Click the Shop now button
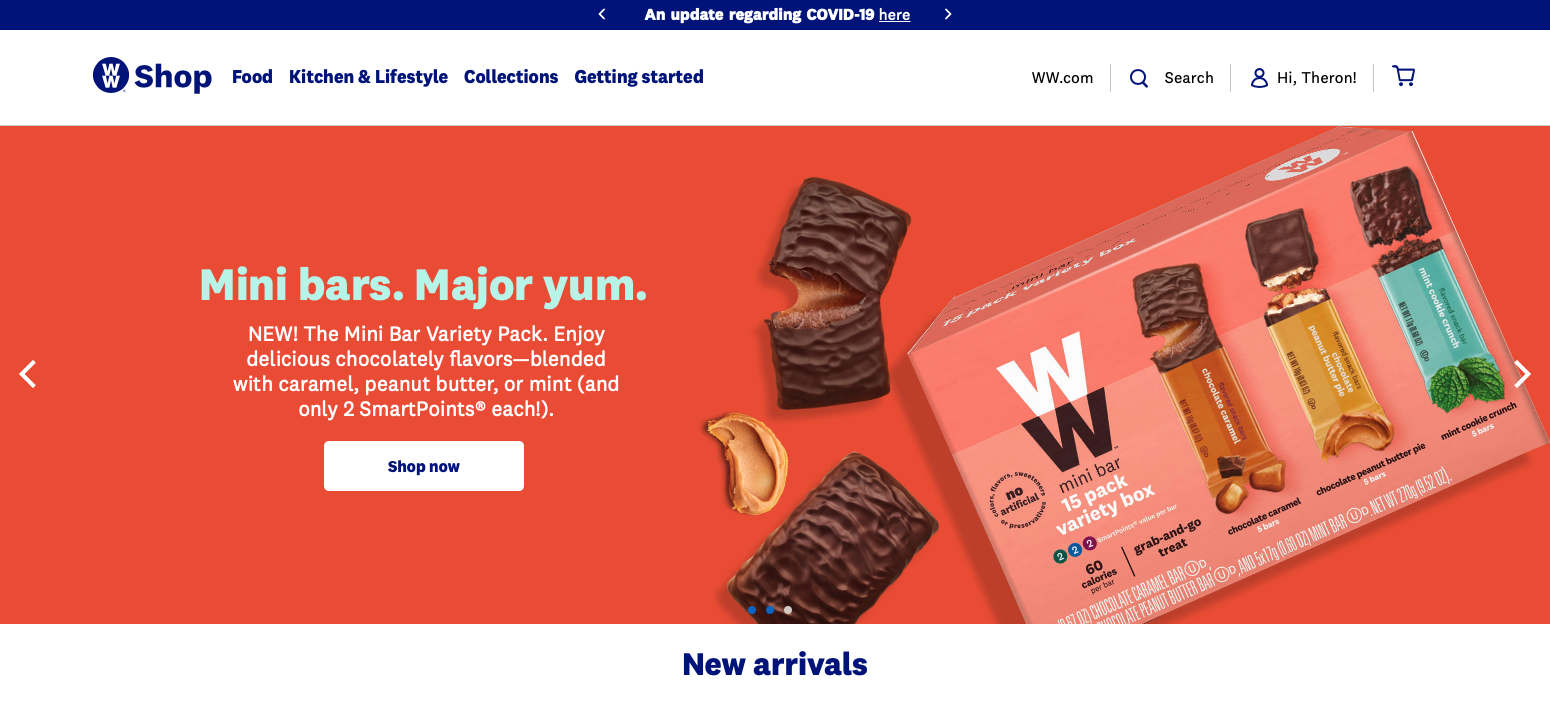 [x=424, y=466]
